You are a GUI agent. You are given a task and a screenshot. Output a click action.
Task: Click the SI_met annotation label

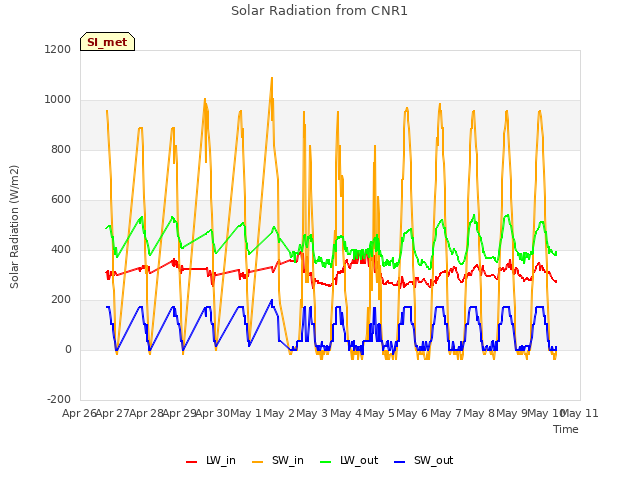click(107, 42)
